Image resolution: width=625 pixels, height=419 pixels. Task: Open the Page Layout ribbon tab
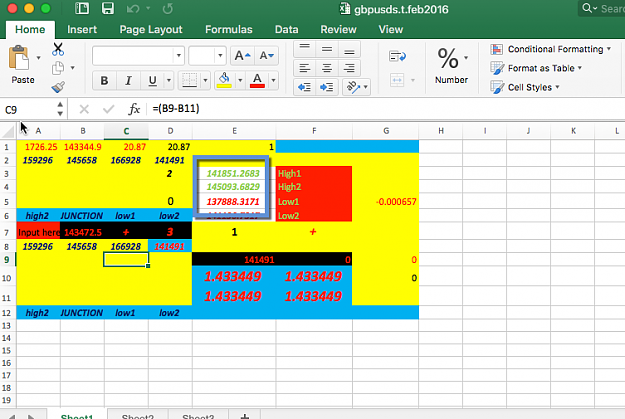151,30
